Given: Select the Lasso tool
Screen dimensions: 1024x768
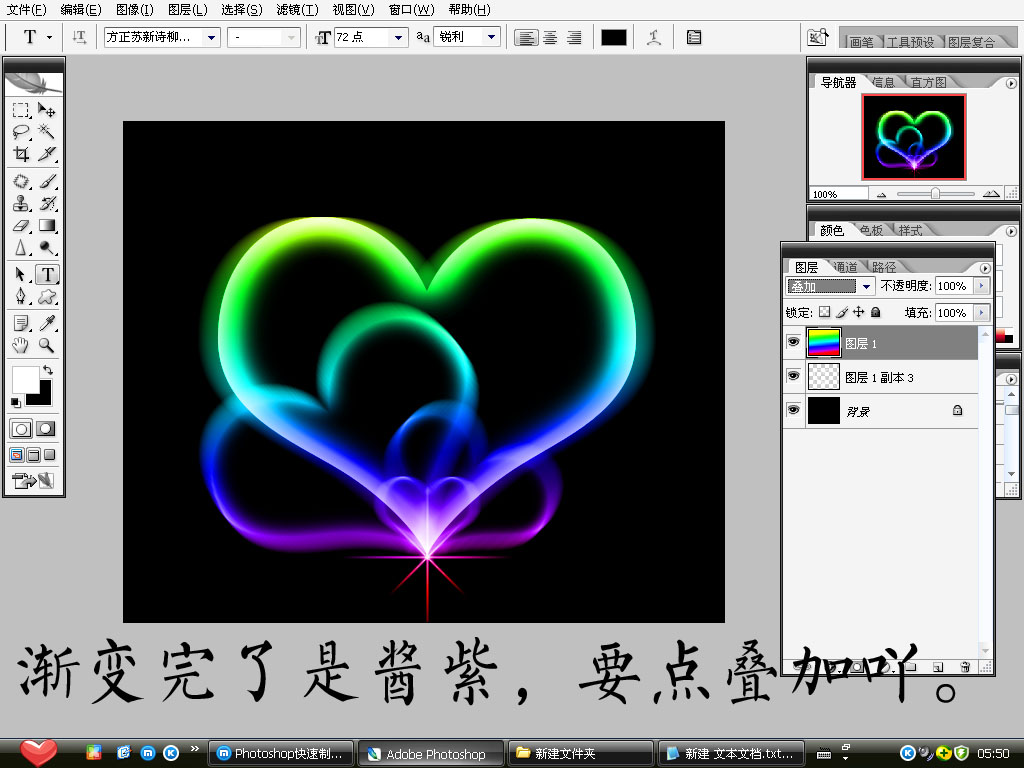Looking at the screenshot, I should coord(21,132).
